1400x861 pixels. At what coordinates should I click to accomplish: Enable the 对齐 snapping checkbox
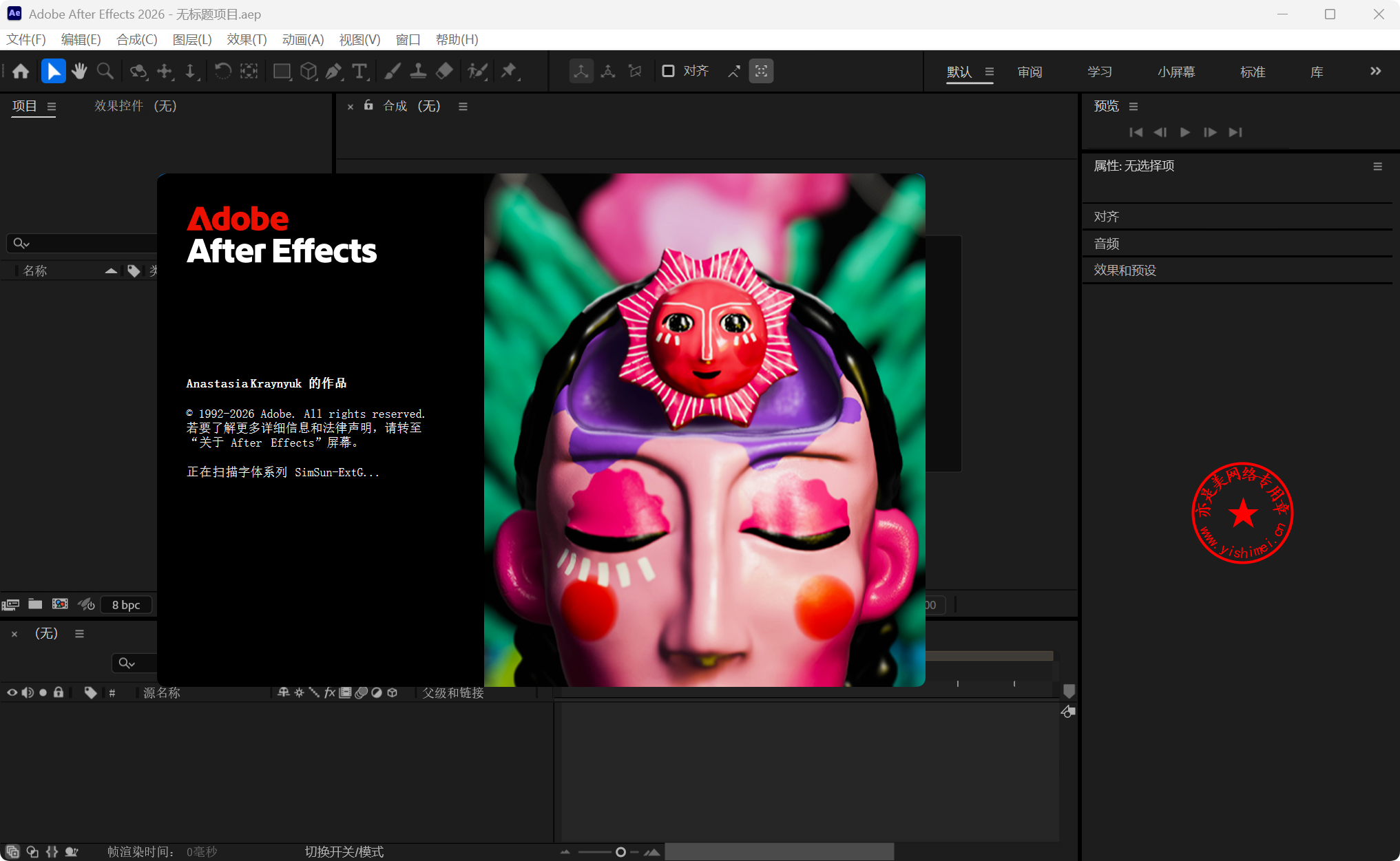point(668,71)
